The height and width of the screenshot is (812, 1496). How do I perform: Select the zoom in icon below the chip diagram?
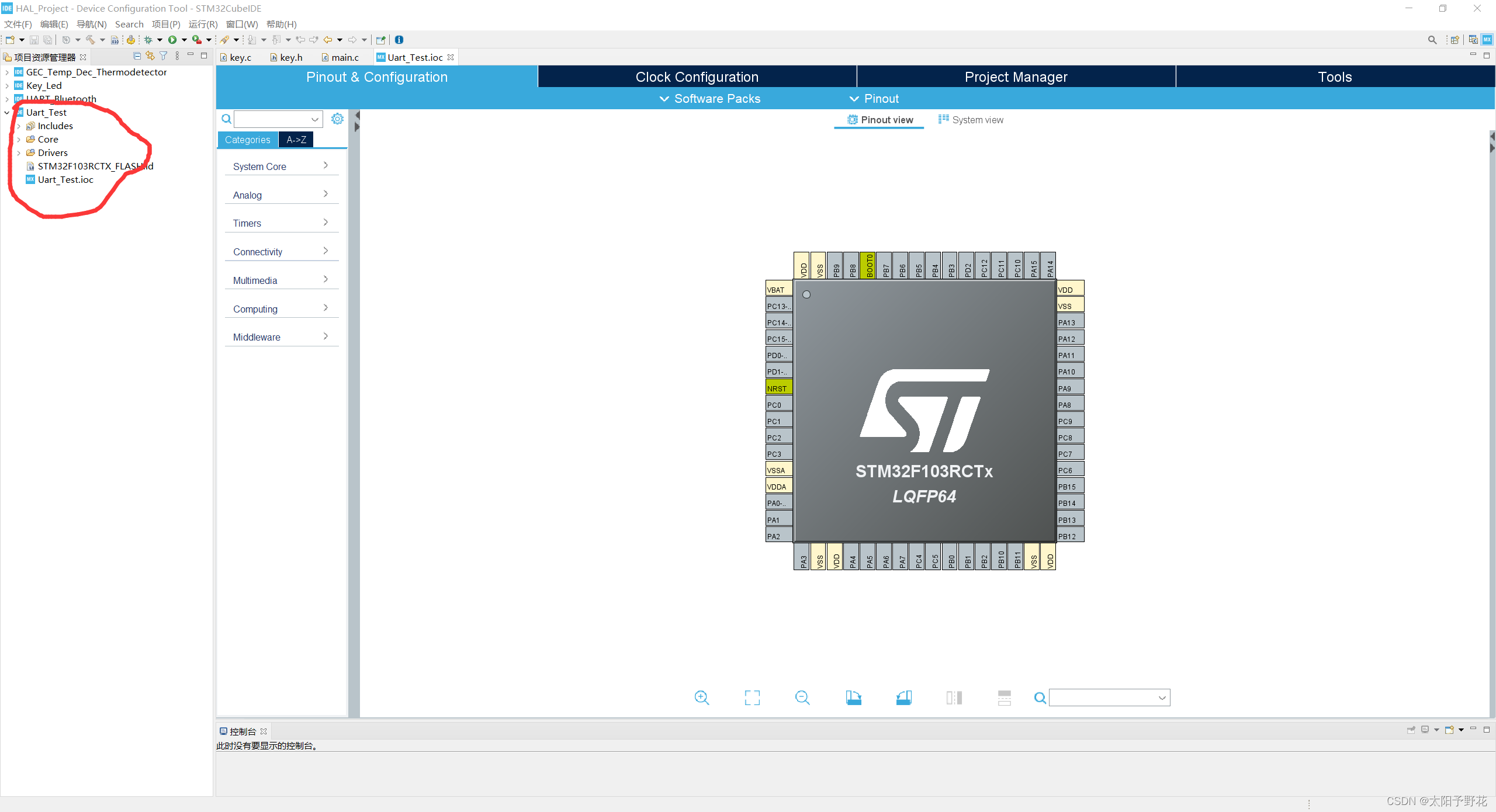click(701, 697)
